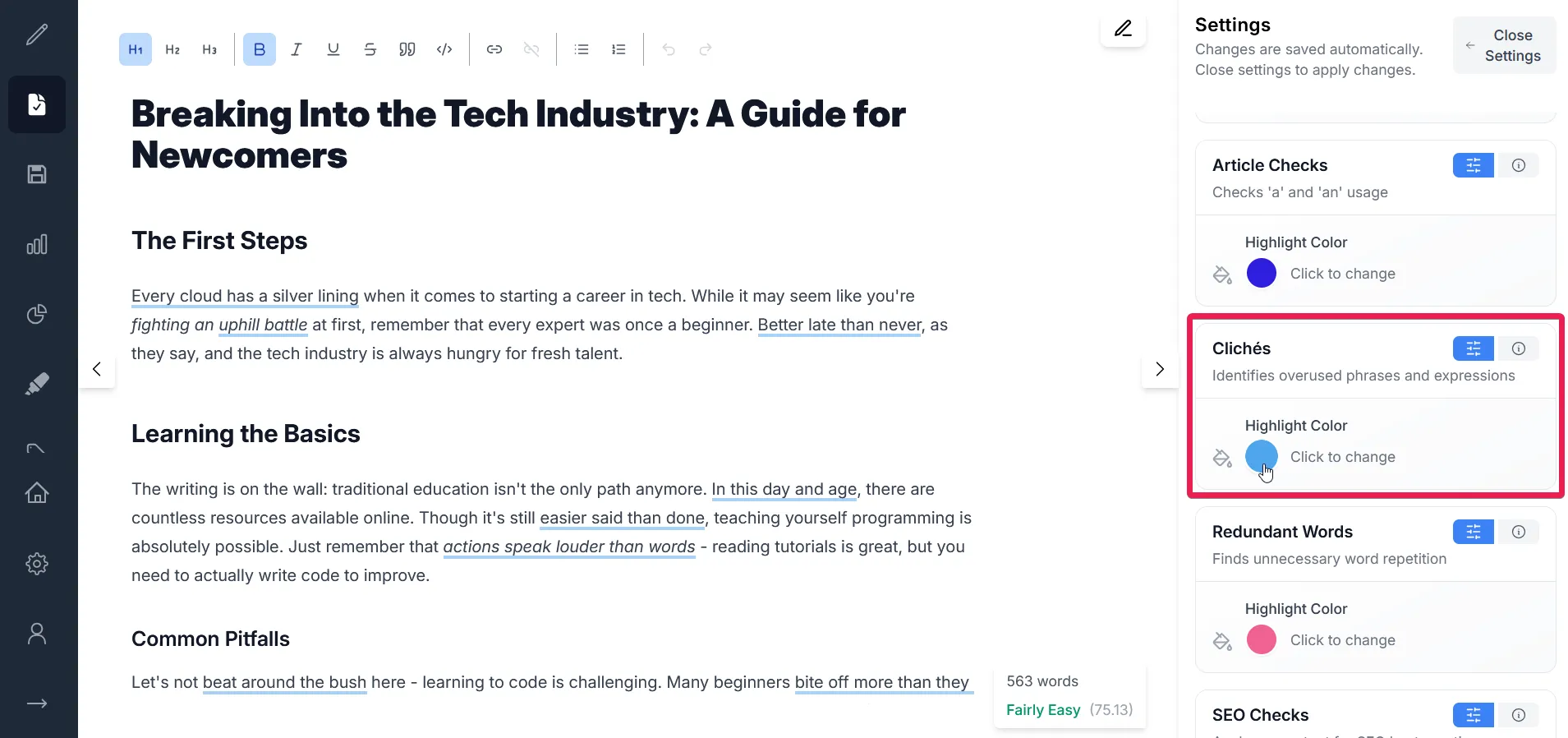
Task: Expand the right panel using the chevron
Action: (1160, 369)
